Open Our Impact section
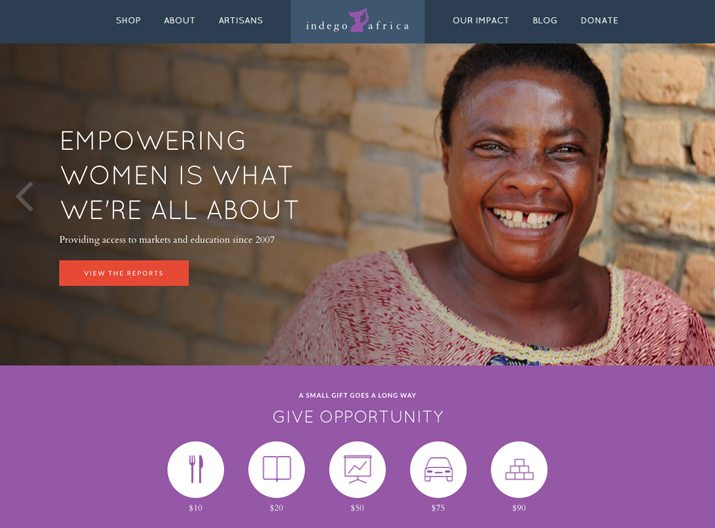The image size is (715, 528). [x=481, y=21]
